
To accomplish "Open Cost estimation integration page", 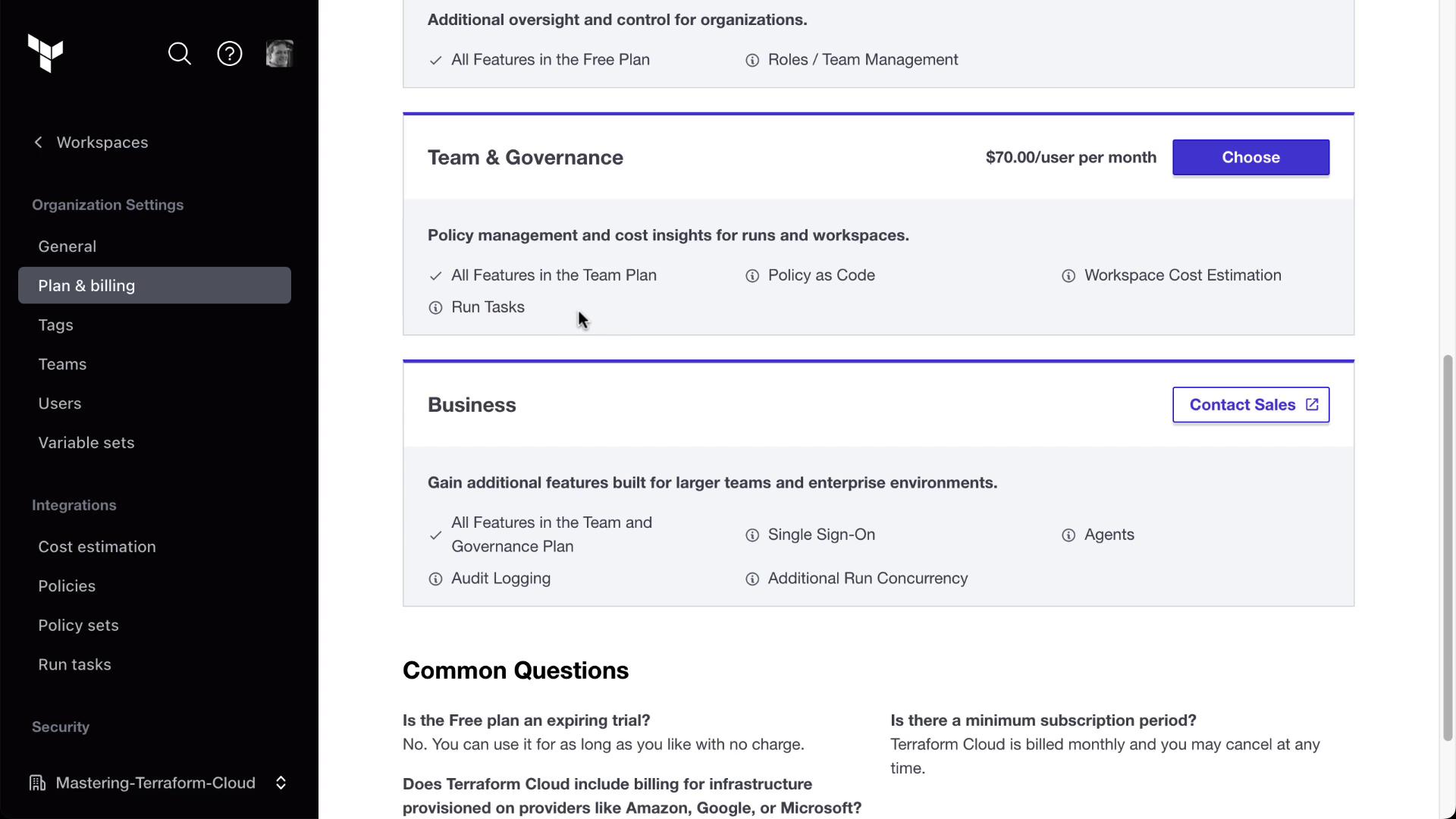I will (x=97, y=547).
